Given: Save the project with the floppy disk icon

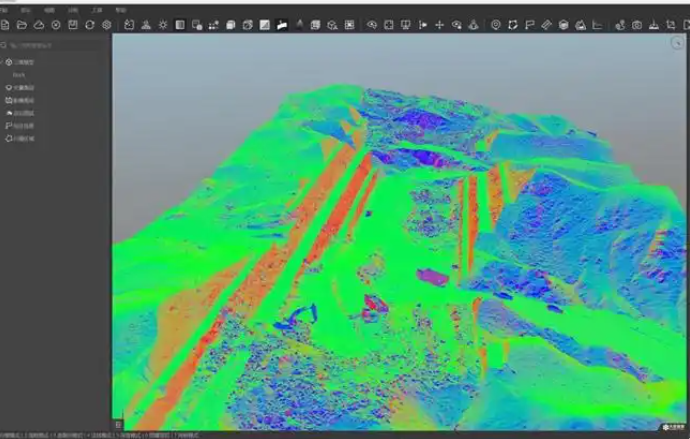Looking at the screenshot, I should 73,25.
